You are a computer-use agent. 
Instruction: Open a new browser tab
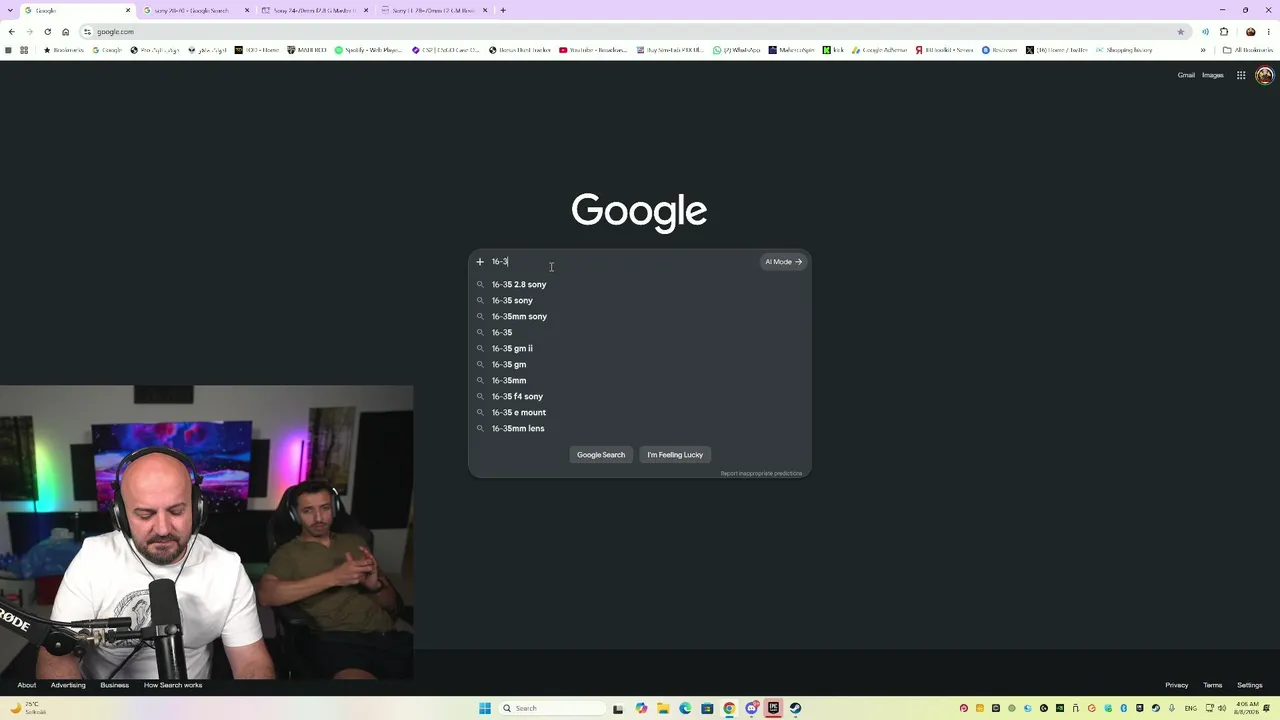pos(503,10)
